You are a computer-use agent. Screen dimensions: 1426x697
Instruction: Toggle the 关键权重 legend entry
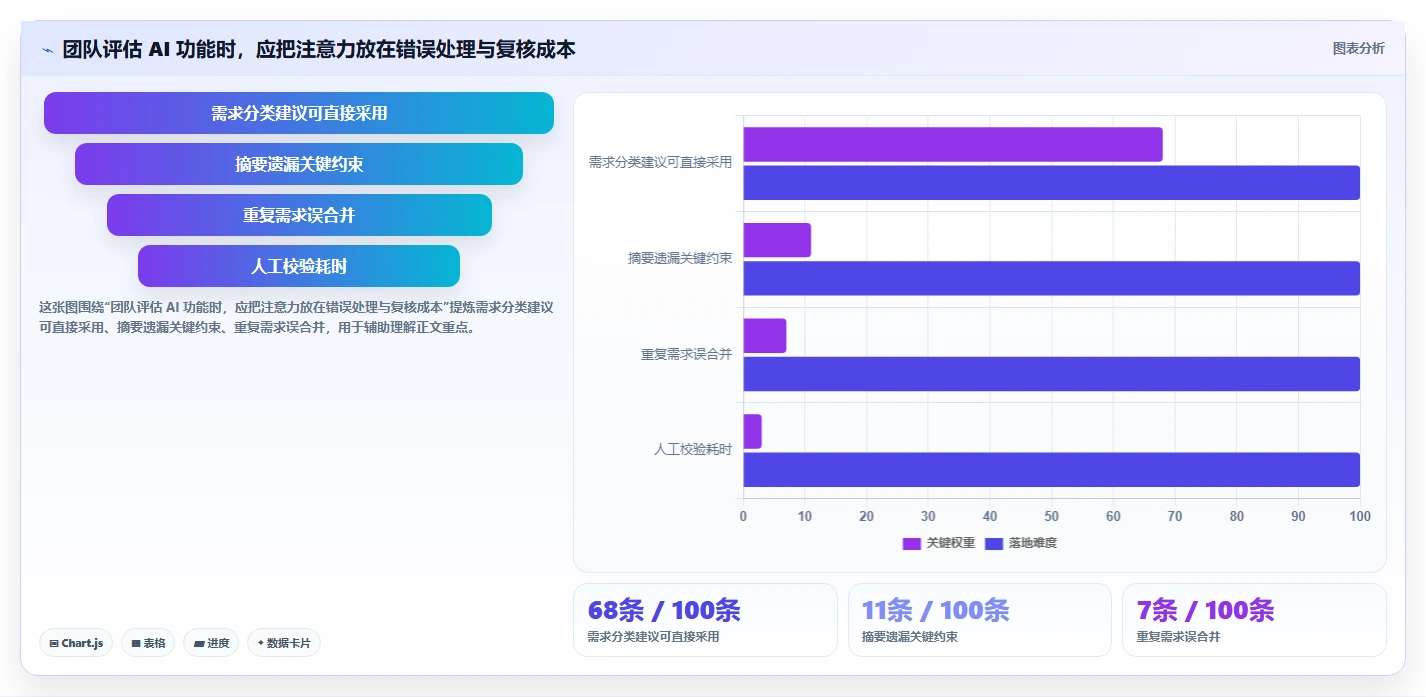[x=939, y=543]
